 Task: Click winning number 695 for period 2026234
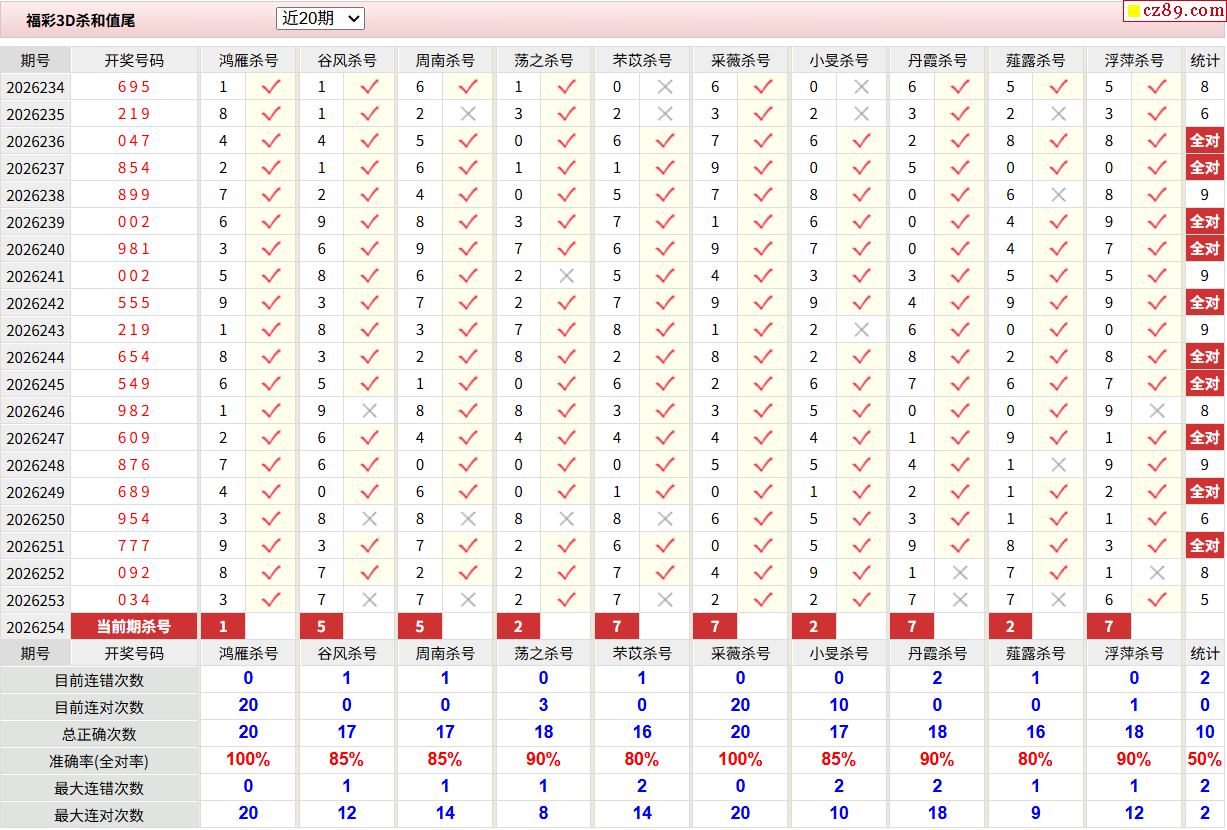click(x=134, y=87)
